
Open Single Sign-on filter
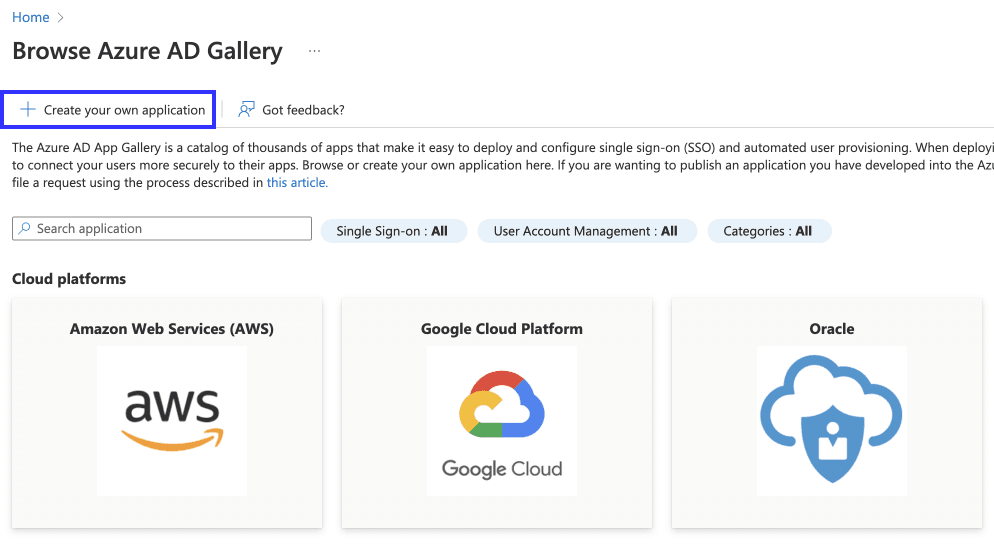[x=393, y=231]
